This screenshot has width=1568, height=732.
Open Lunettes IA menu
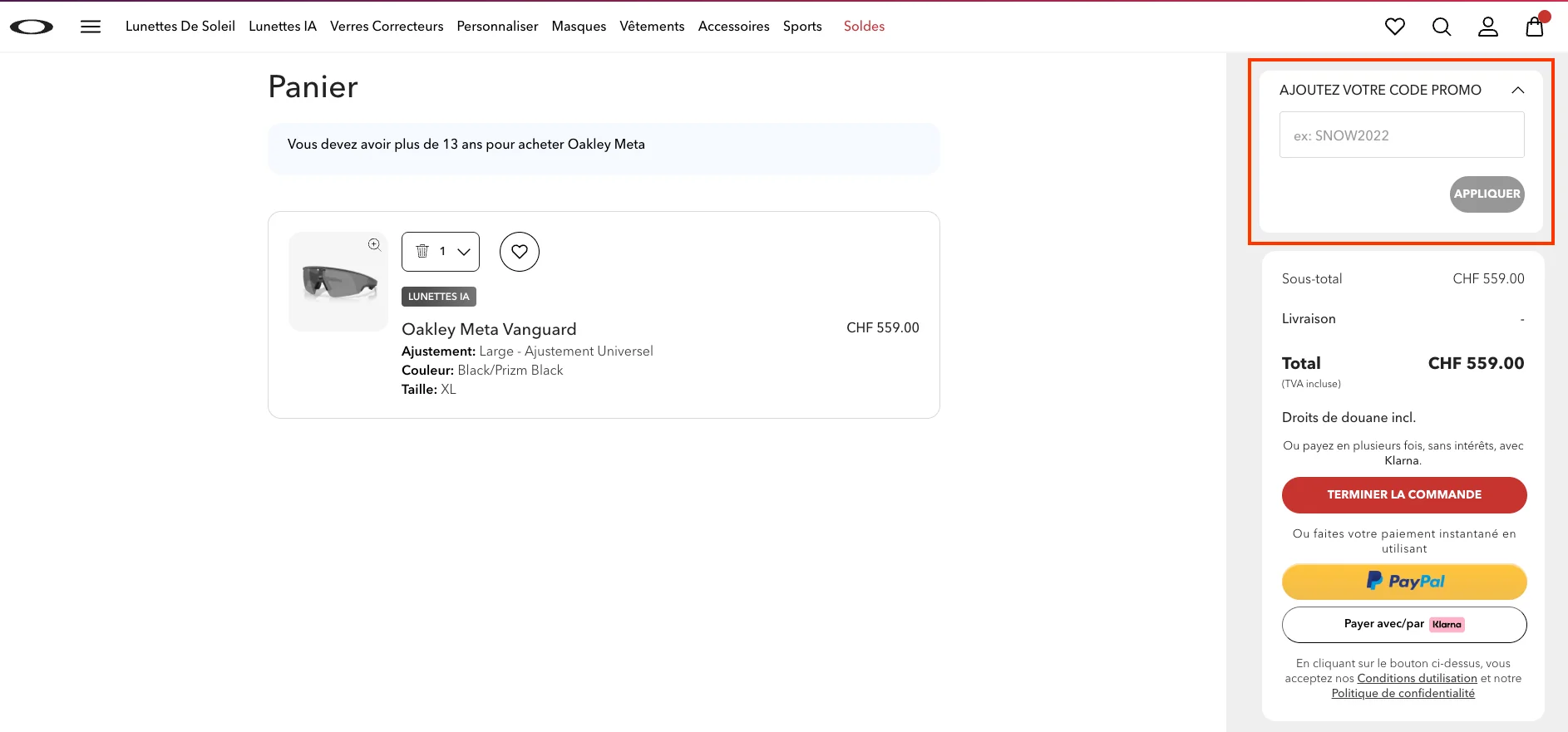(x=283, y=27)
